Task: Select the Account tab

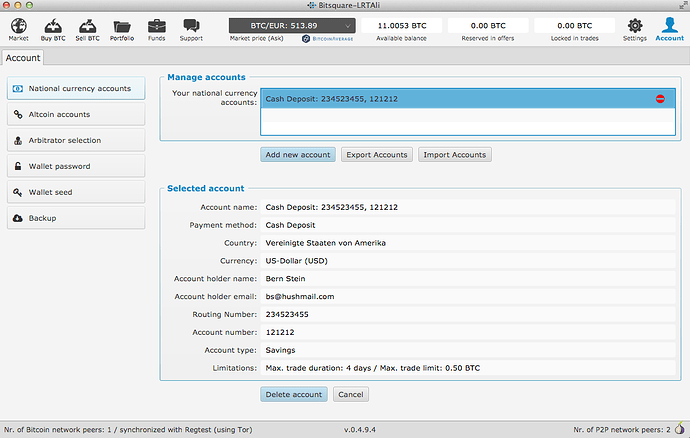Action: pyautogui.click(x=23, y=58)
